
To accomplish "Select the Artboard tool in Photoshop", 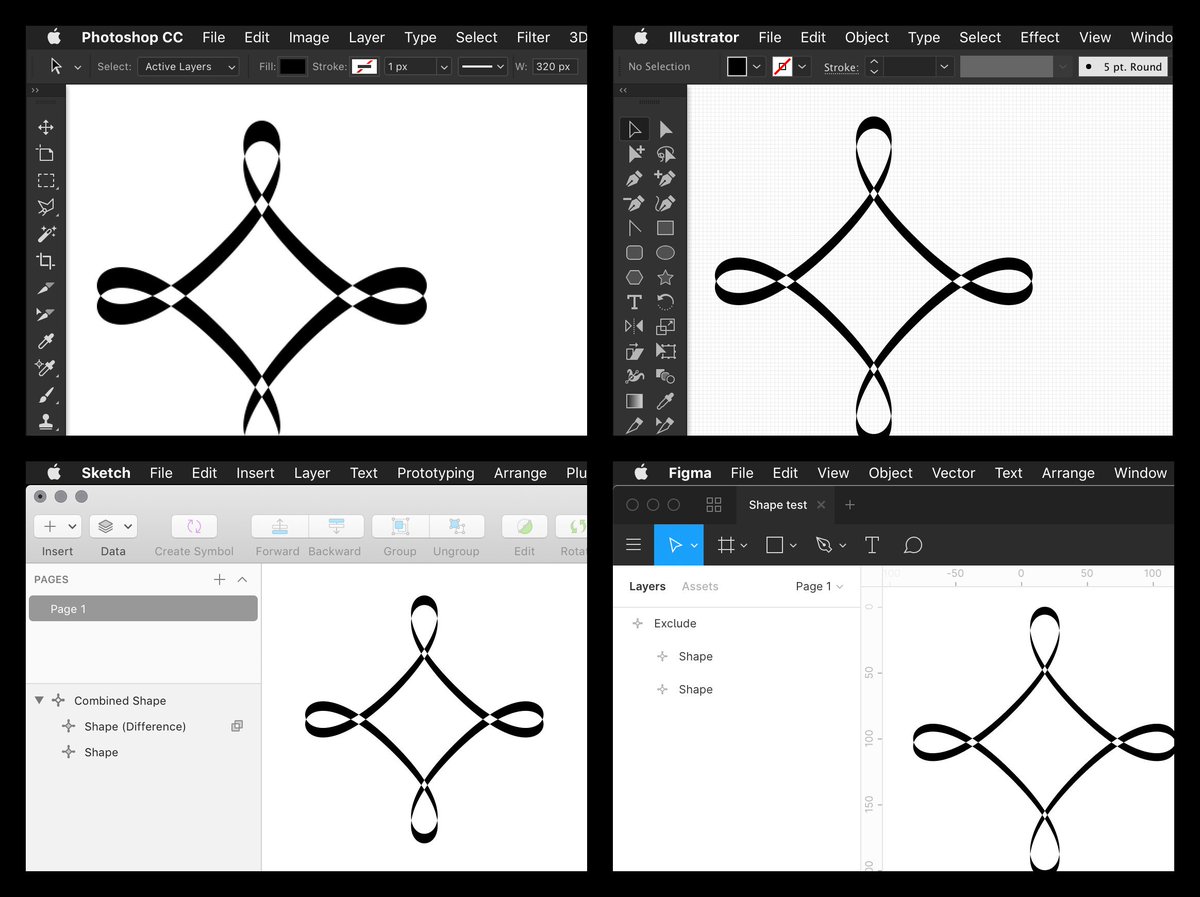I will click(x=45, y=153).
